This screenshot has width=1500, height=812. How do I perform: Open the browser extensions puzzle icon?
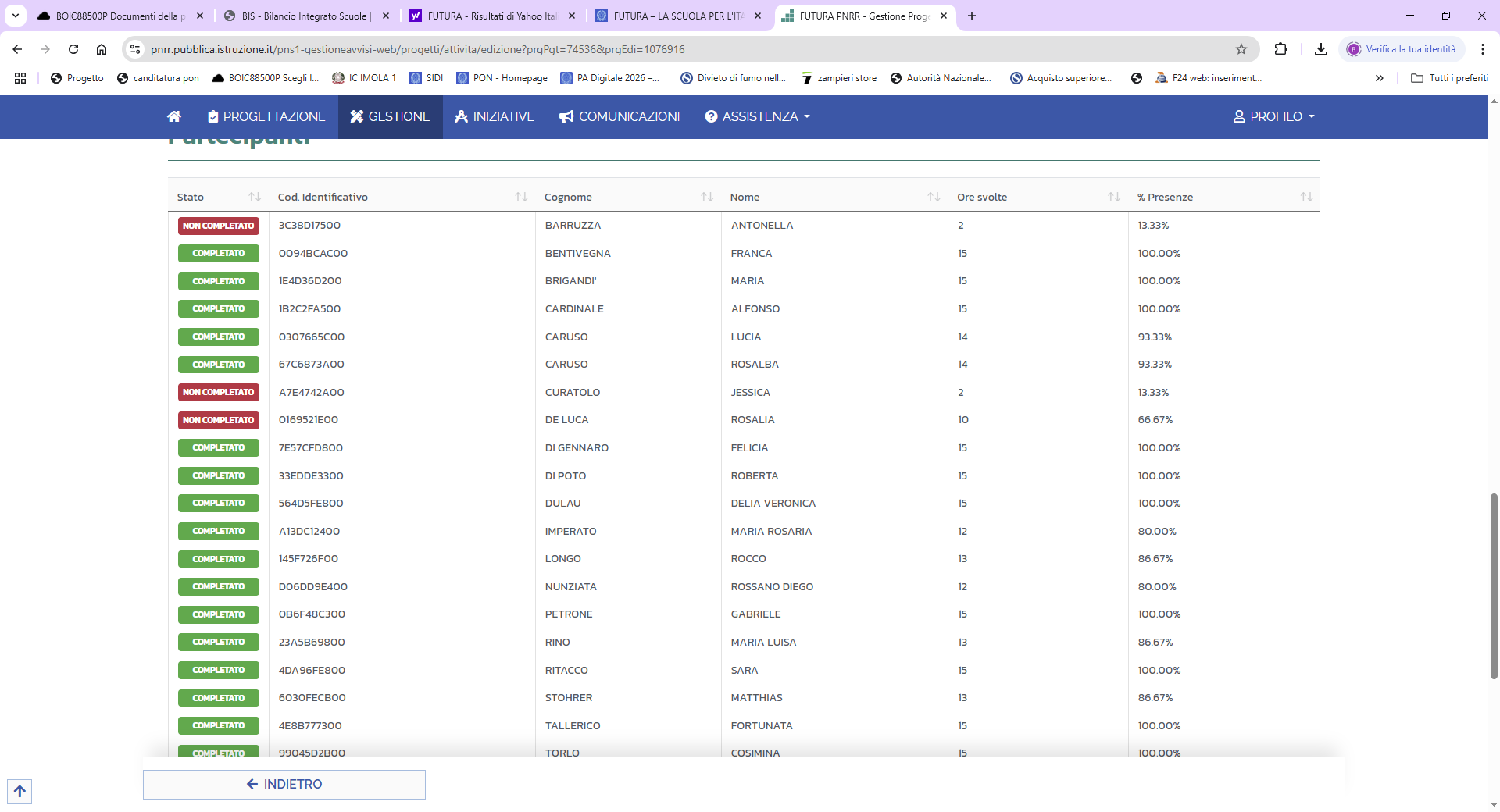click(1280, 49)
